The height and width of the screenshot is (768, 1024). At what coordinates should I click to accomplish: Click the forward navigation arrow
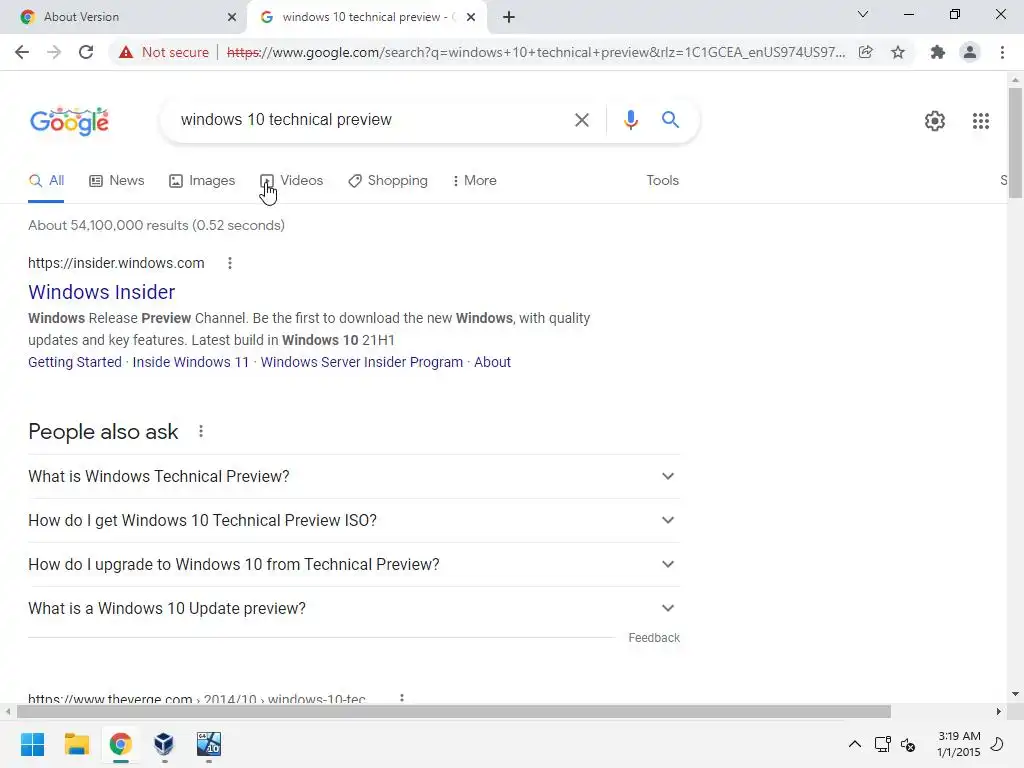click(54, 52)
